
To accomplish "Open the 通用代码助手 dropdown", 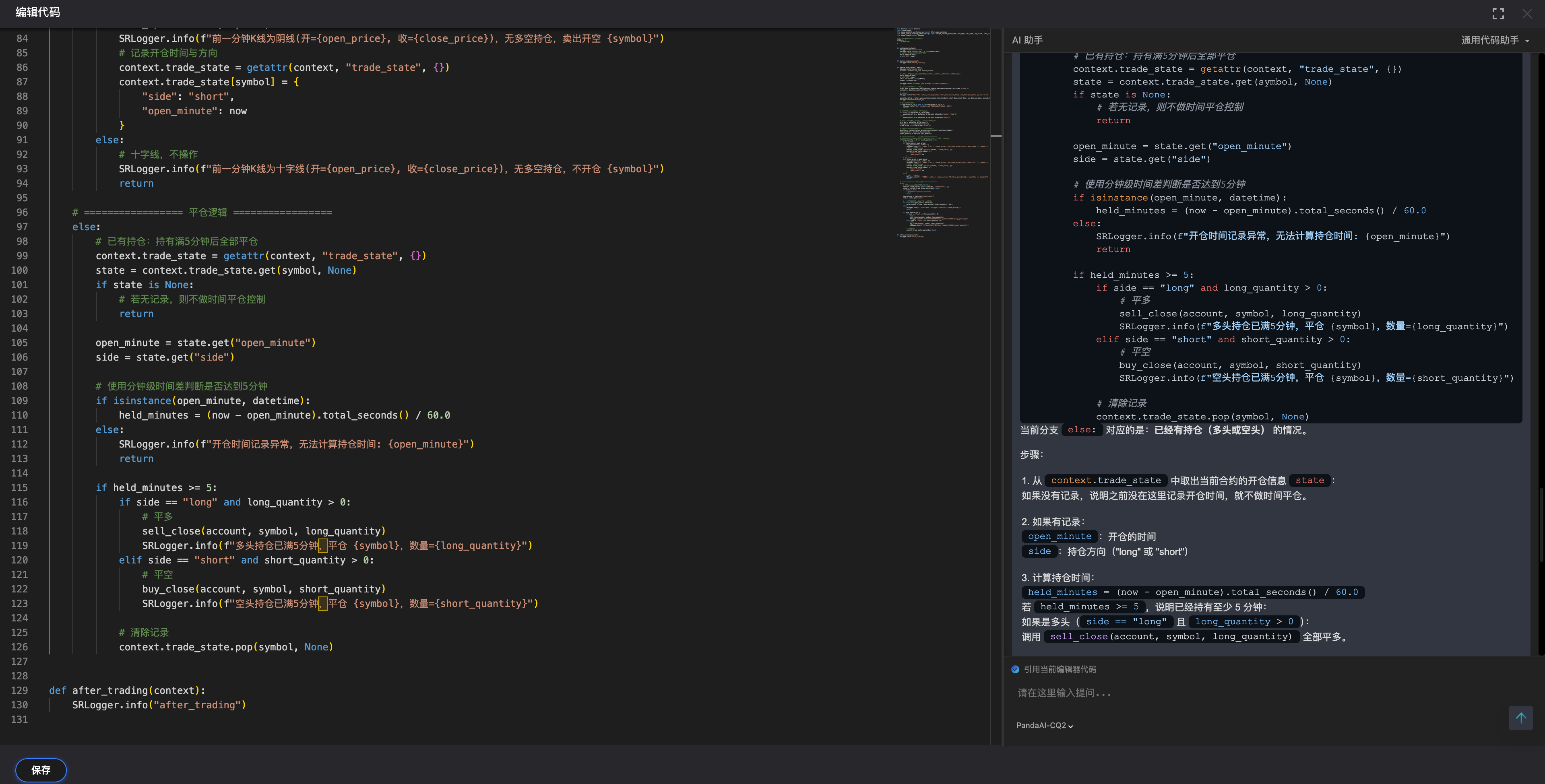I will point(1495,40).
